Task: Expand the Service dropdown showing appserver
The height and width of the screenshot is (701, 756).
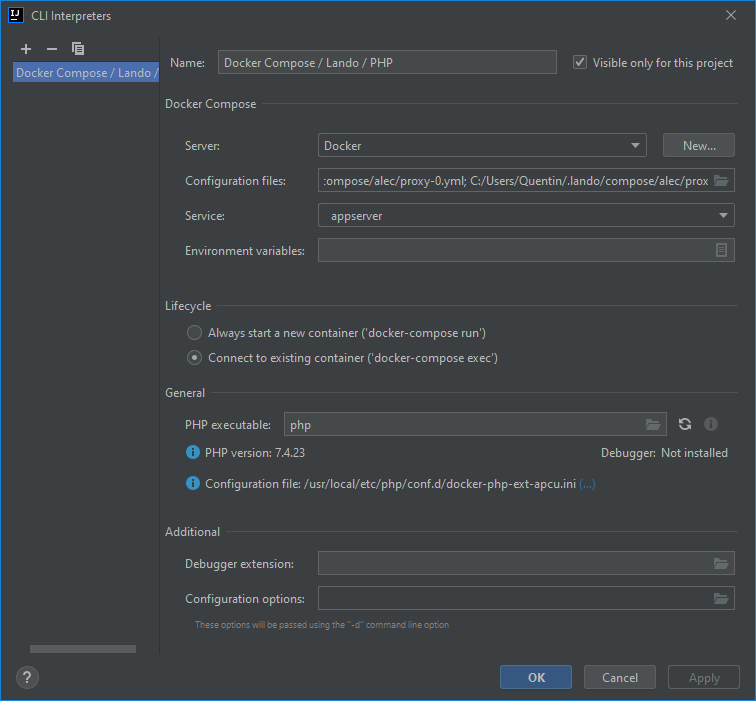Action: coord(526,216)
